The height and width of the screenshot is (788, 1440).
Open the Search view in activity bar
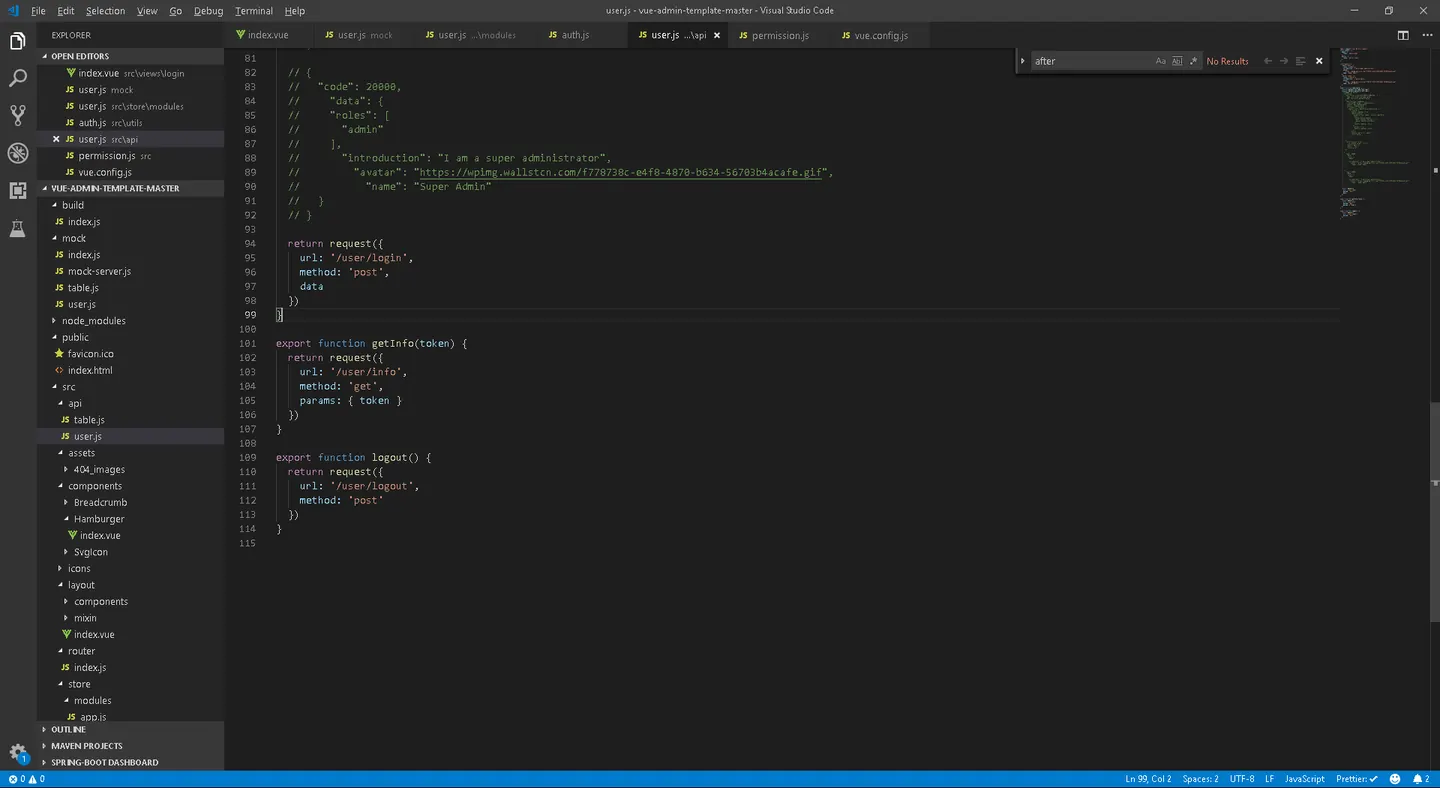coord(17,78)
